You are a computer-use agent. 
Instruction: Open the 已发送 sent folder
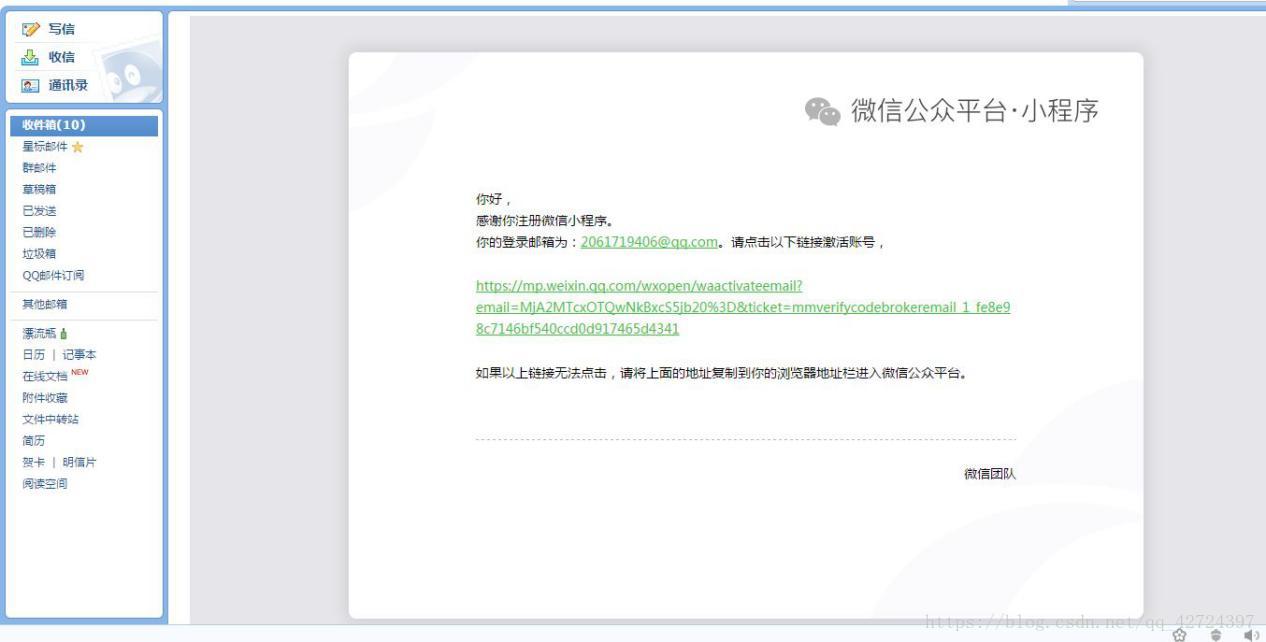click(x=40, y=211)
